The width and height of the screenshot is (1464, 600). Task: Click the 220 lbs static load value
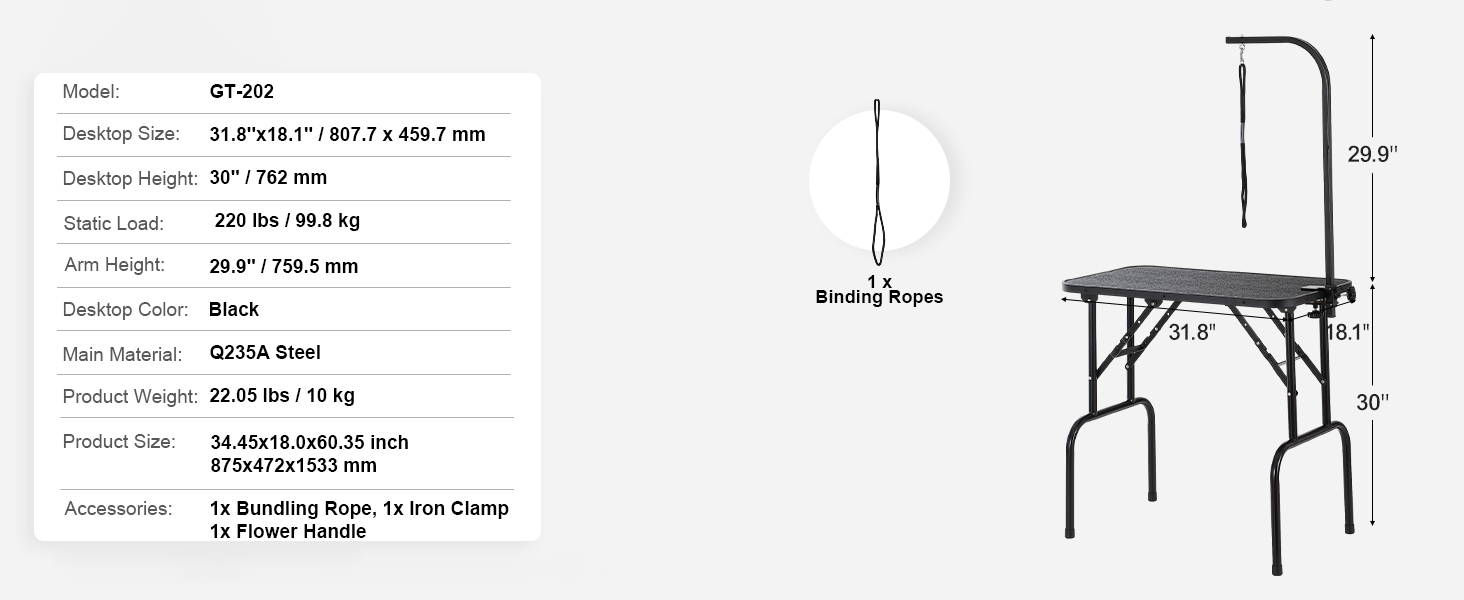[287, 221]
